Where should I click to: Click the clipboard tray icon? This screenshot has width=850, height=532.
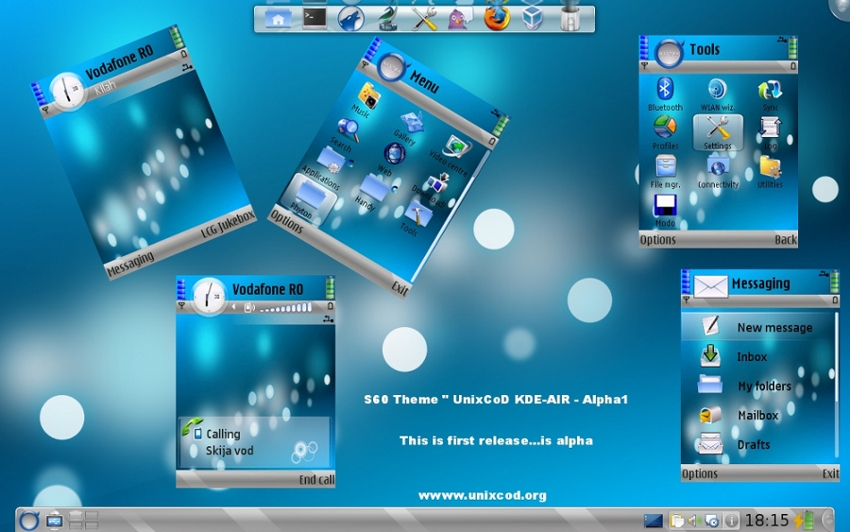[677, 521]
